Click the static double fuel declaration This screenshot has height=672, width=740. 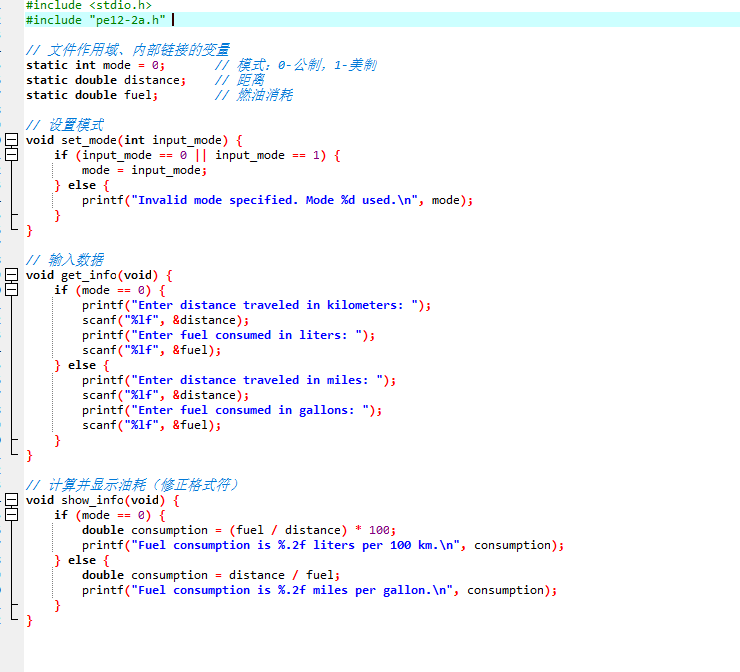tap(92, 95)
